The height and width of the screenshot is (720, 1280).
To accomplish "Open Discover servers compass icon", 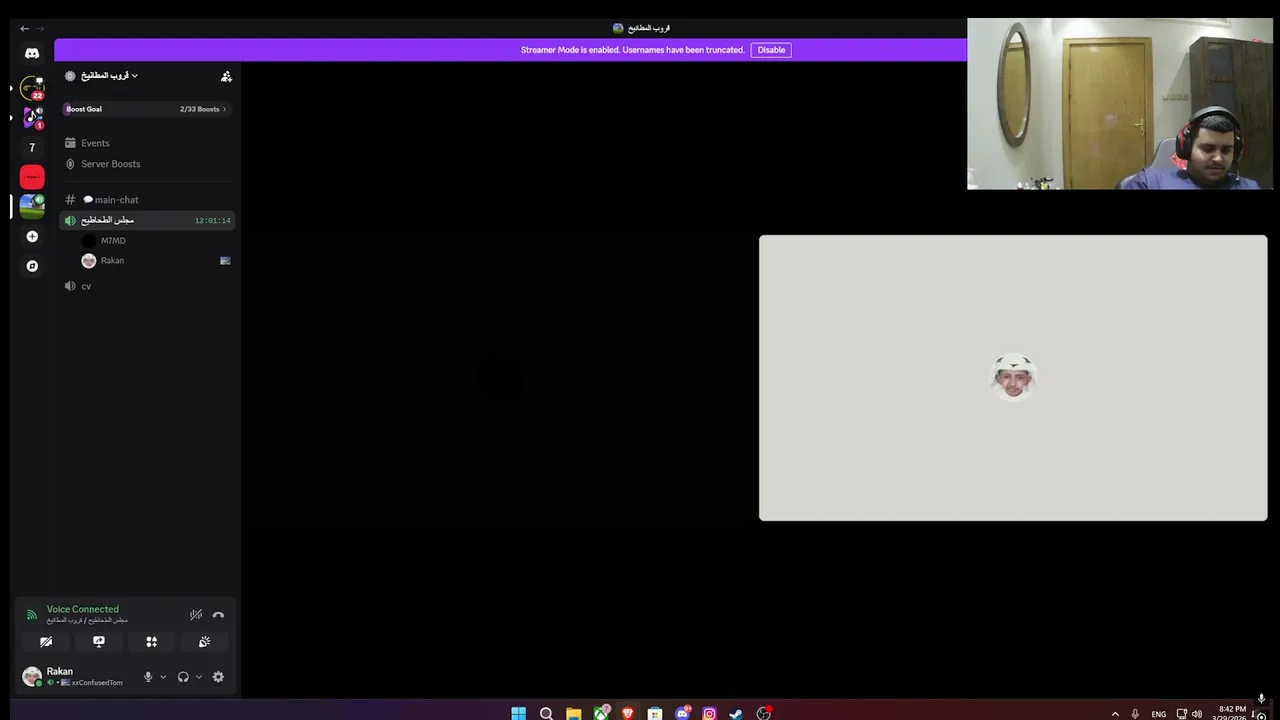I will click(x=32, y=266).
